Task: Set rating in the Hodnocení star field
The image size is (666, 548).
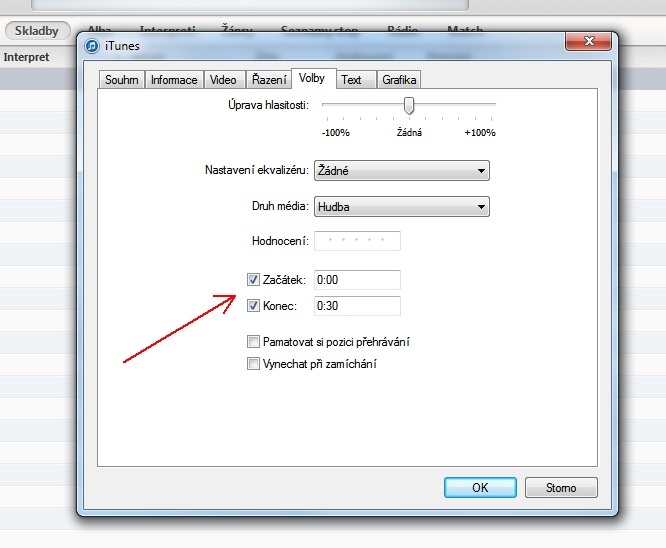Action: coord(357,241)
